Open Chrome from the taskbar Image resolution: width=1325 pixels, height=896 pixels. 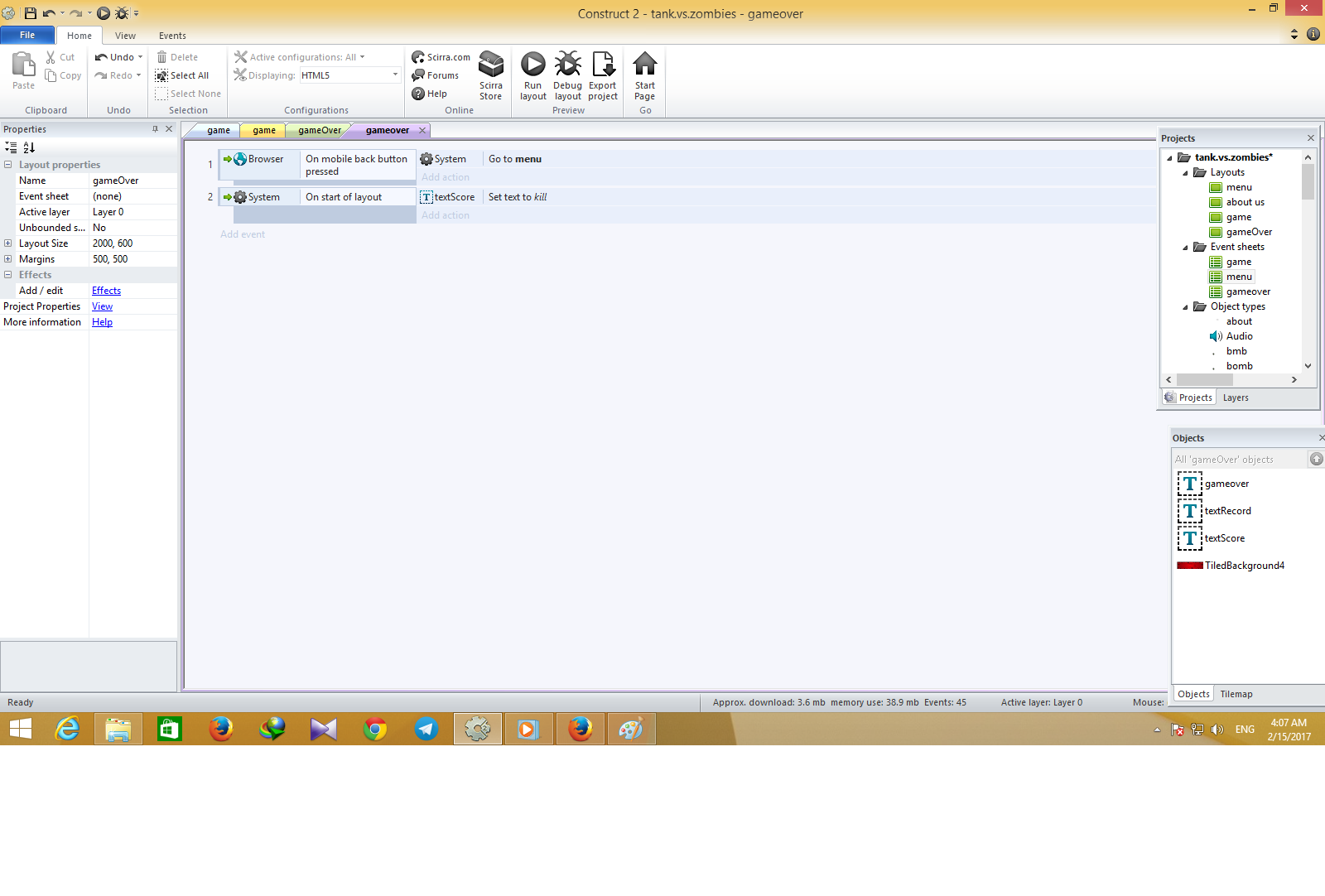point(375,729)
